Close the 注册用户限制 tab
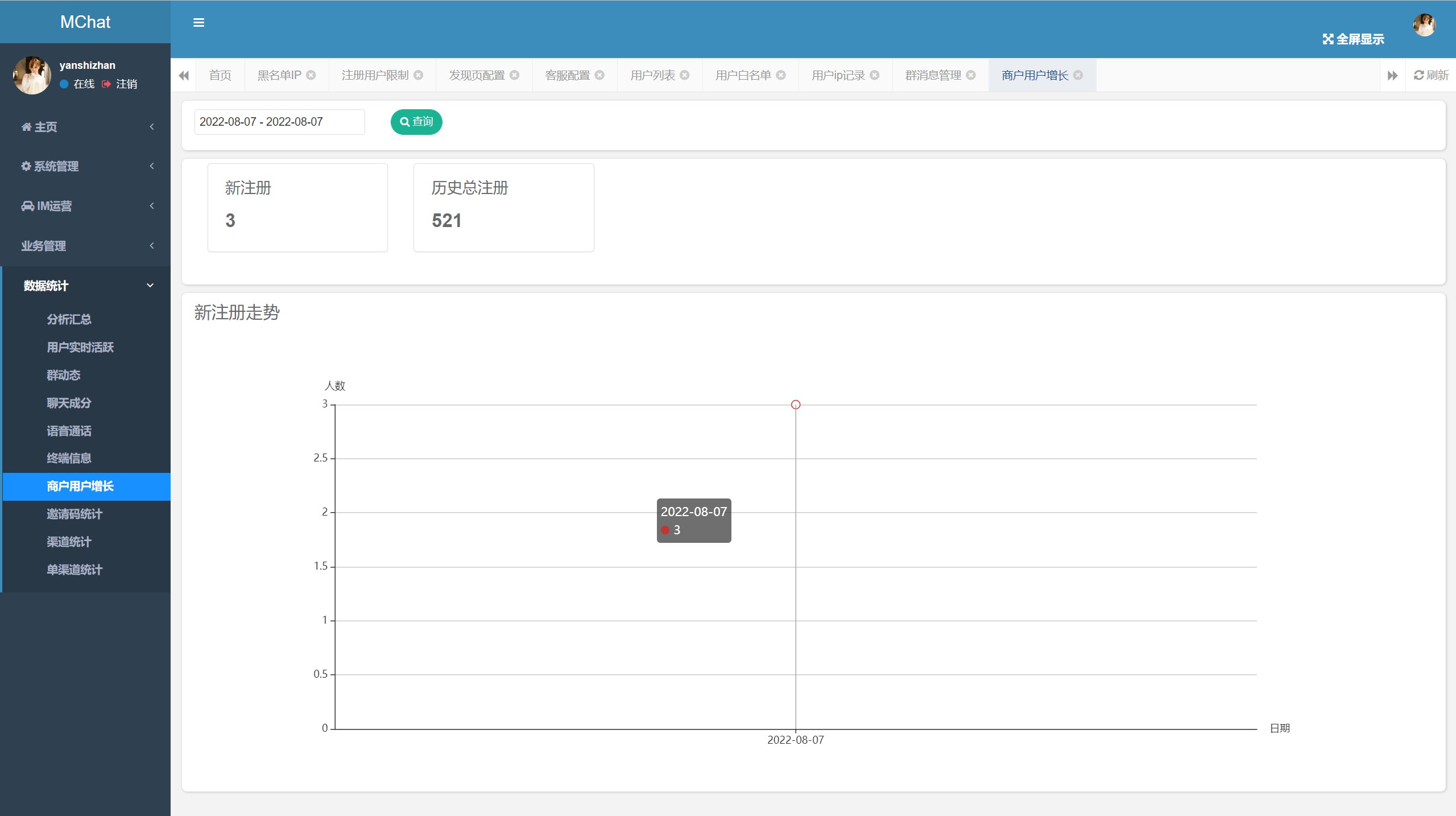 pyautogui.click(x=419, y=75)
